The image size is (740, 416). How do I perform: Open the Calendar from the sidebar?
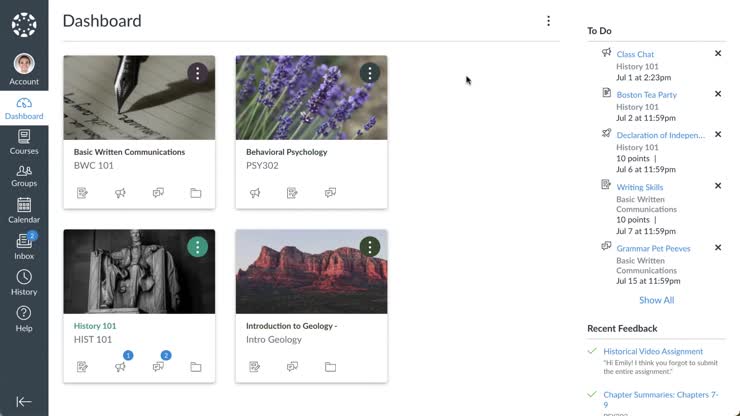pyautogui.click(x=24, y=211)
